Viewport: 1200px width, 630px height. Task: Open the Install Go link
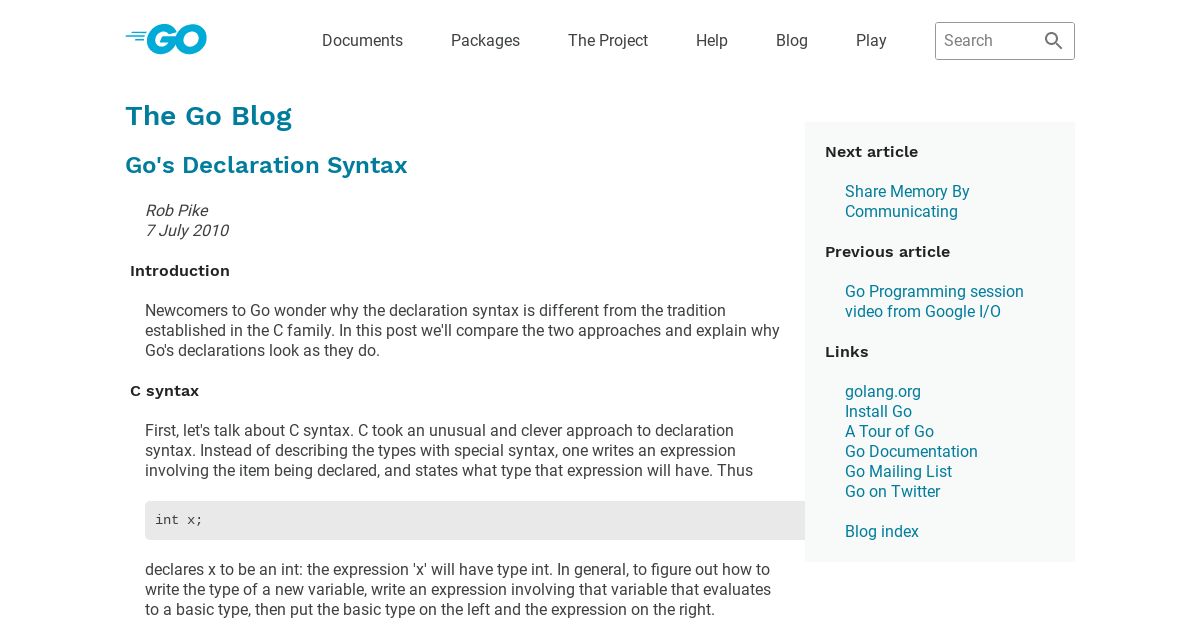[878, 412]
